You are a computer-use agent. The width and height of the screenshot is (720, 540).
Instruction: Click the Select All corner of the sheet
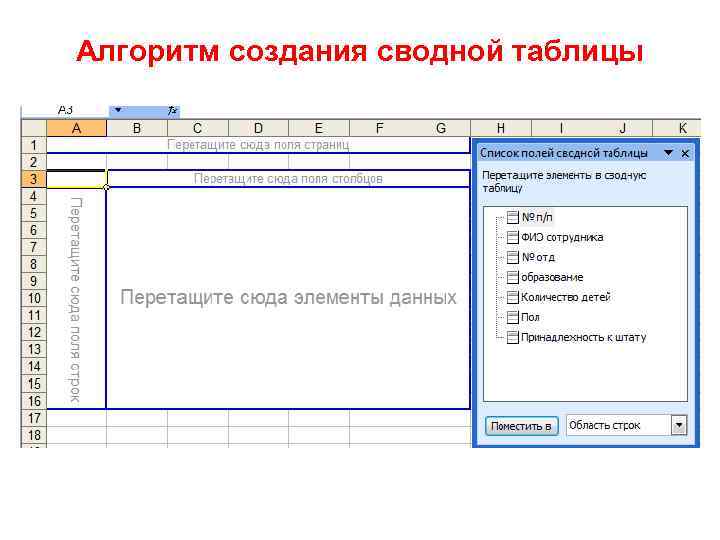click(x=34, y=128)
